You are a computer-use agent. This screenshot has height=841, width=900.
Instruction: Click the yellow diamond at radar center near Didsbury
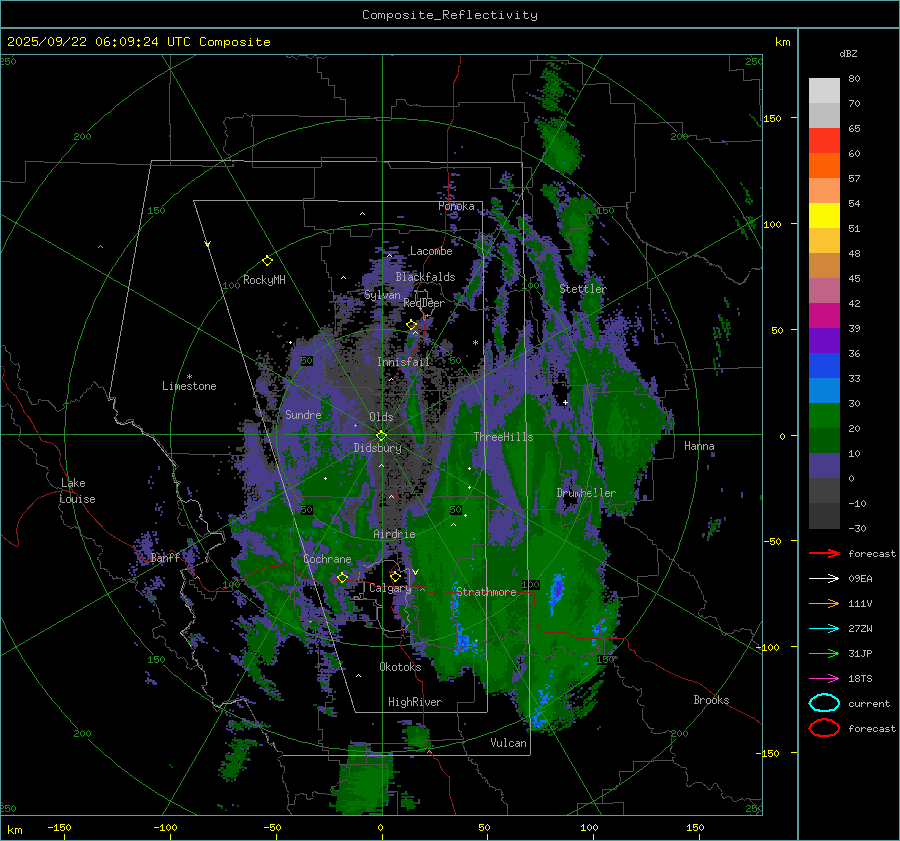[x=381, y=435]
